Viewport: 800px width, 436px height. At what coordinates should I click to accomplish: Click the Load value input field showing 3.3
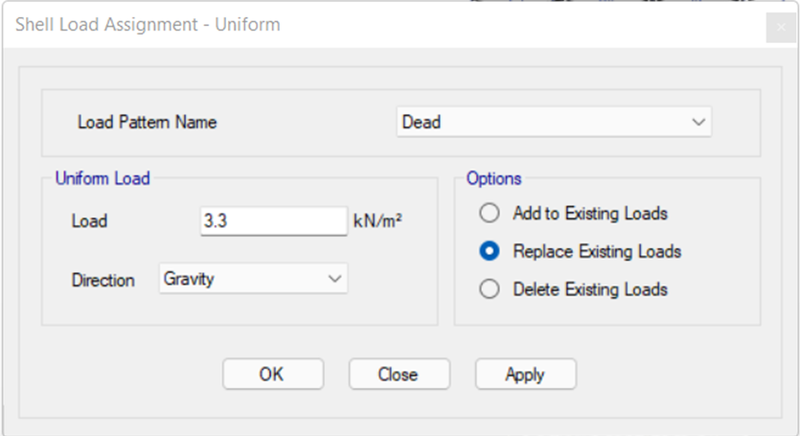coord(273,221)
